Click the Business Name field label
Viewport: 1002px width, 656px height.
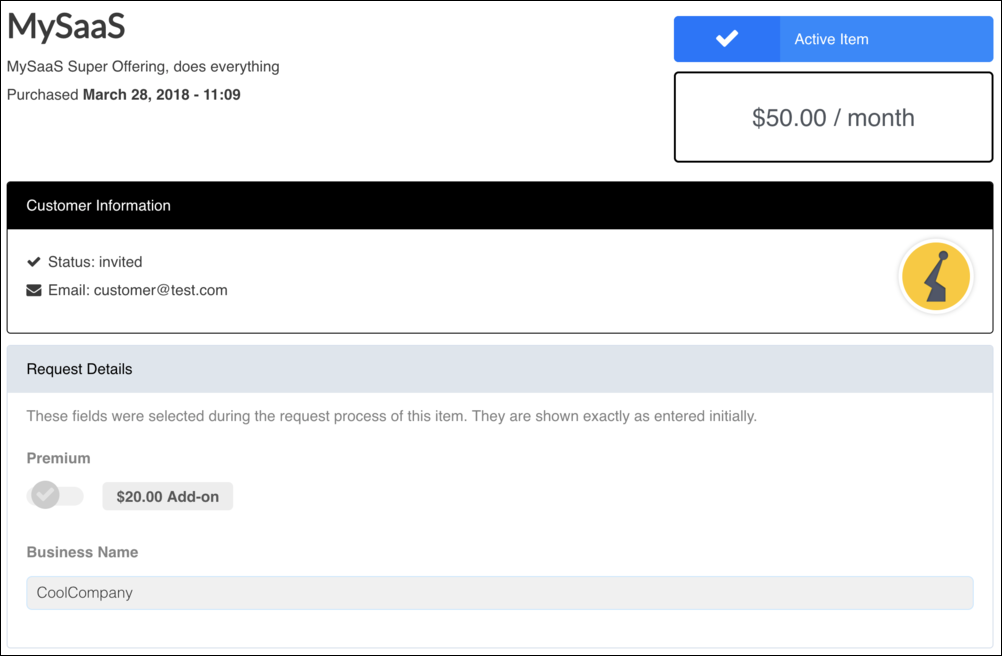coord(82,552)
